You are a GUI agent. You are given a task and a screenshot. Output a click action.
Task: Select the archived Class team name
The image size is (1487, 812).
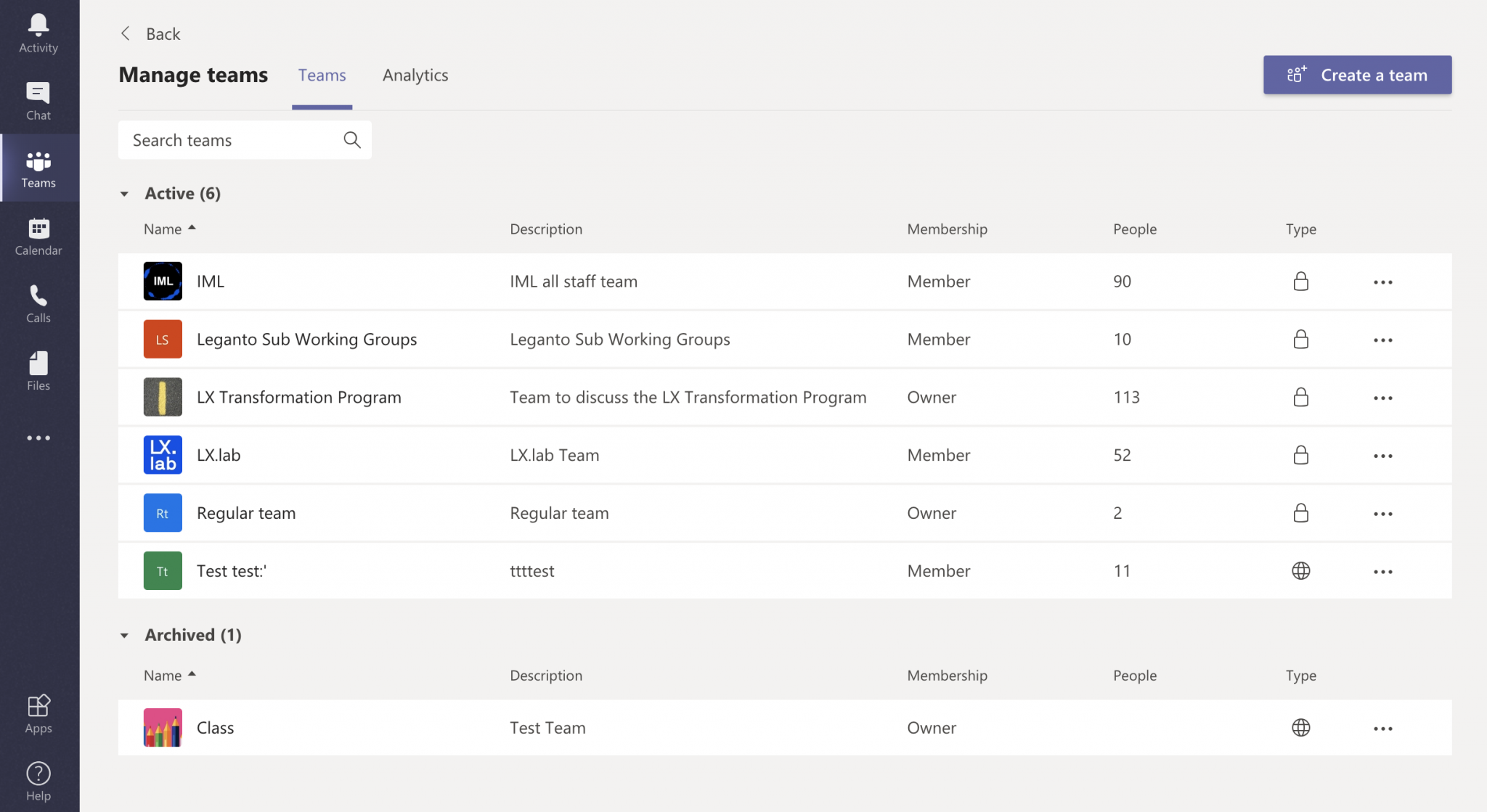click(215, 728)
